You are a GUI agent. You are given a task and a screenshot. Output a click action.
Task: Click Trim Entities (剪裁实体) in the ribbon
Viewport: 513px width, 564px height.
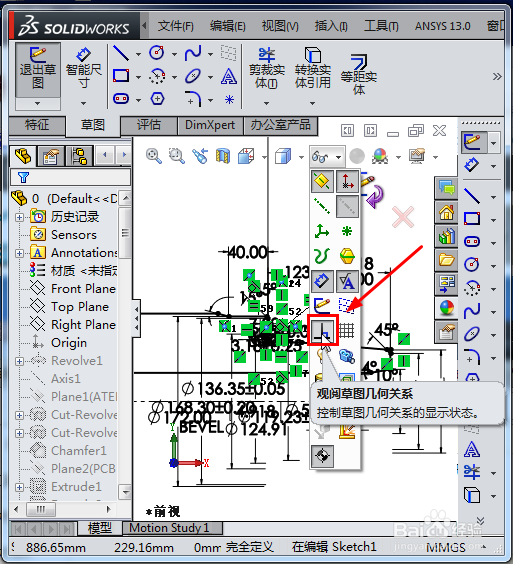coord(267,68)
